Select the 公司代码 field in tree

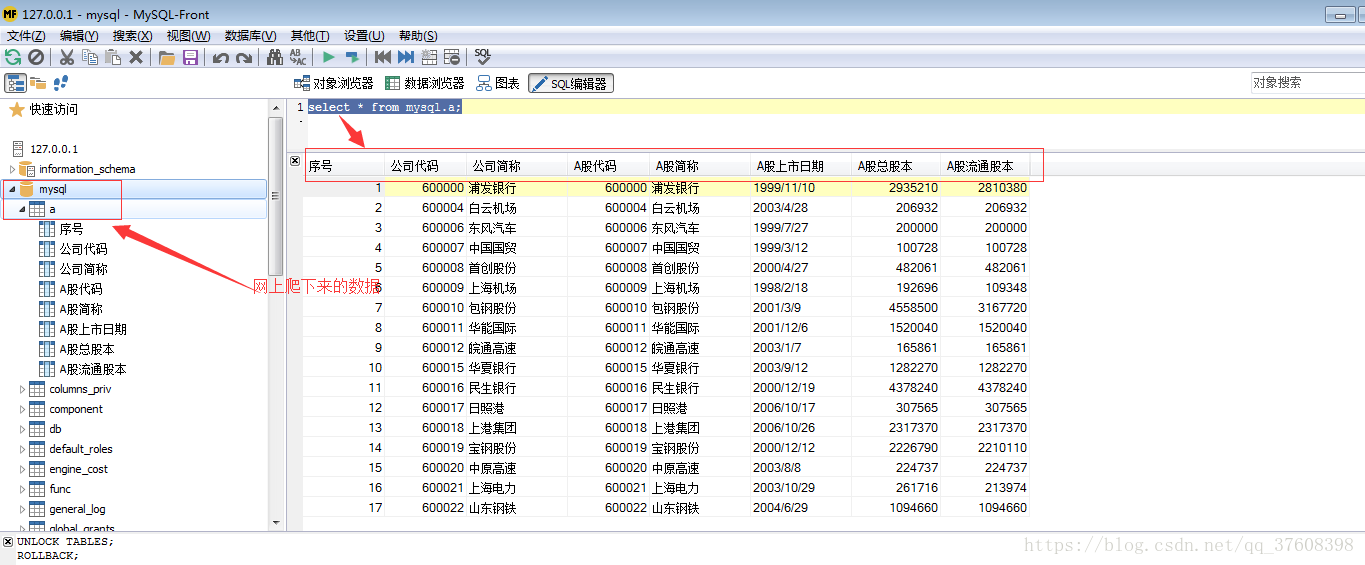[83, 249]
